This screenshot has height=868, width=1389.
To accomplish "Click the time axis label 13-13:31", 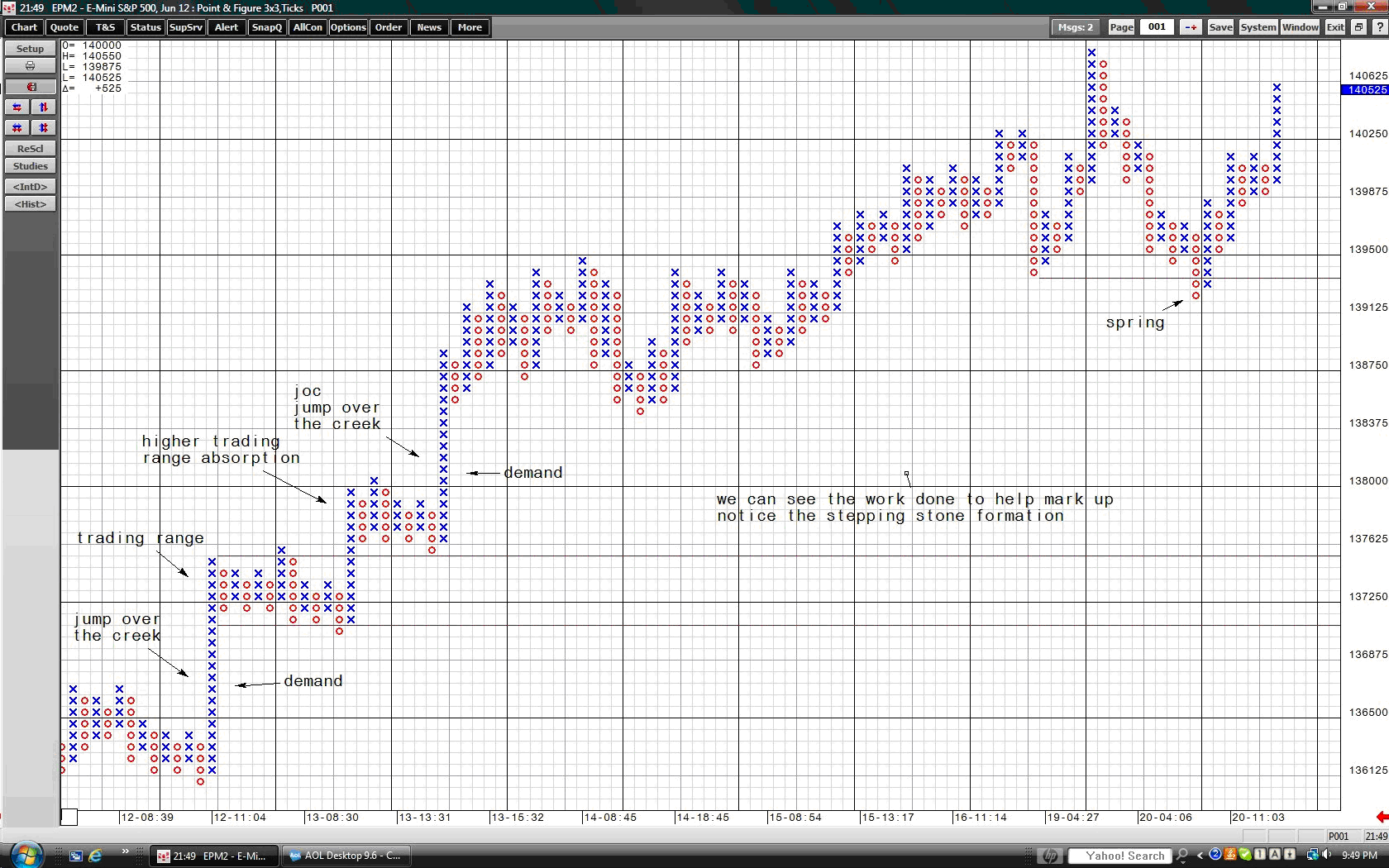I will coord(424,818).
